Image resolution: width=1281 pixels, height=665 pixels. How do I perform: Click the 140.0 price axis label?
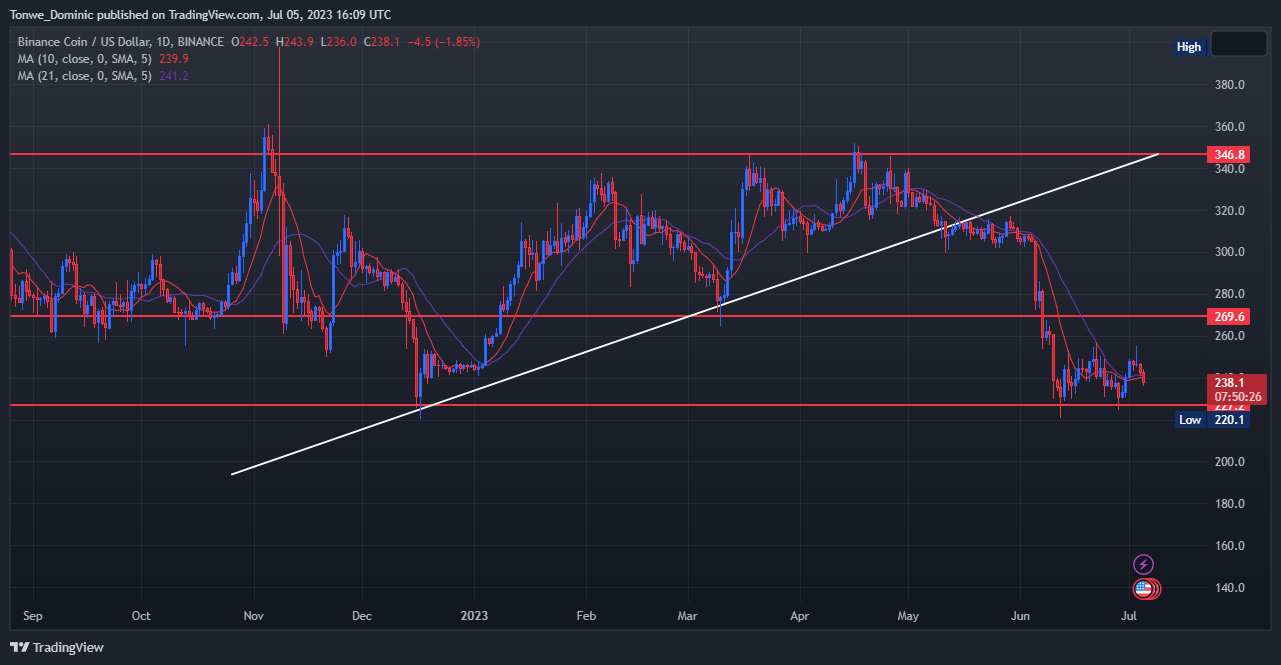1229,588
